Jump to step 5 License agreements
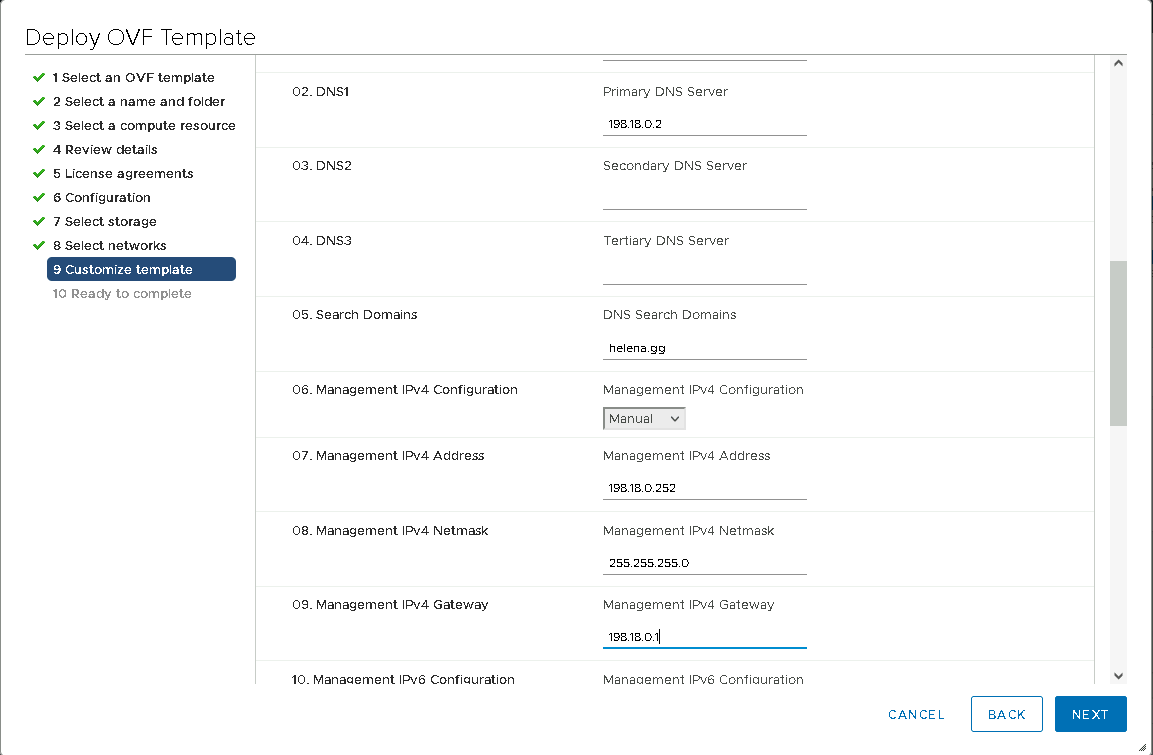 pos(122,173)
